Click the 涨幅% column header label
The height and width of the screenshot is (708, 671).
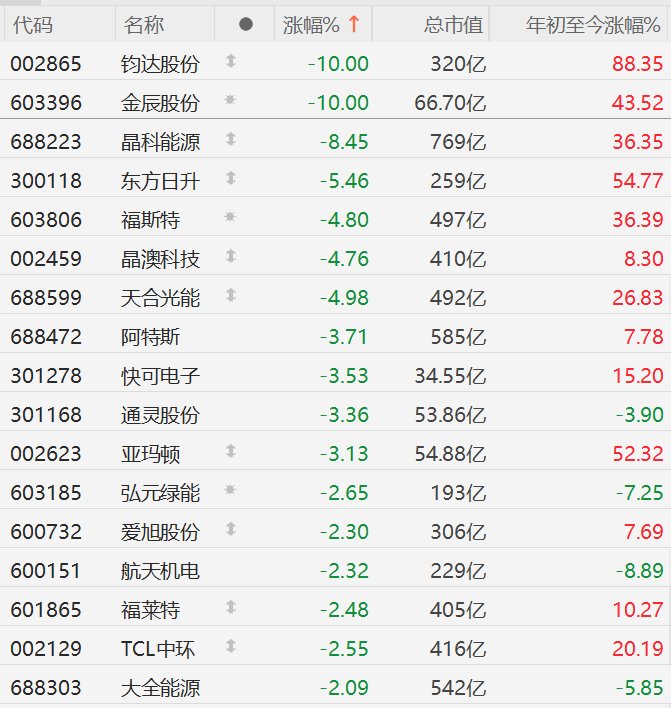click(x=311, y=24)
